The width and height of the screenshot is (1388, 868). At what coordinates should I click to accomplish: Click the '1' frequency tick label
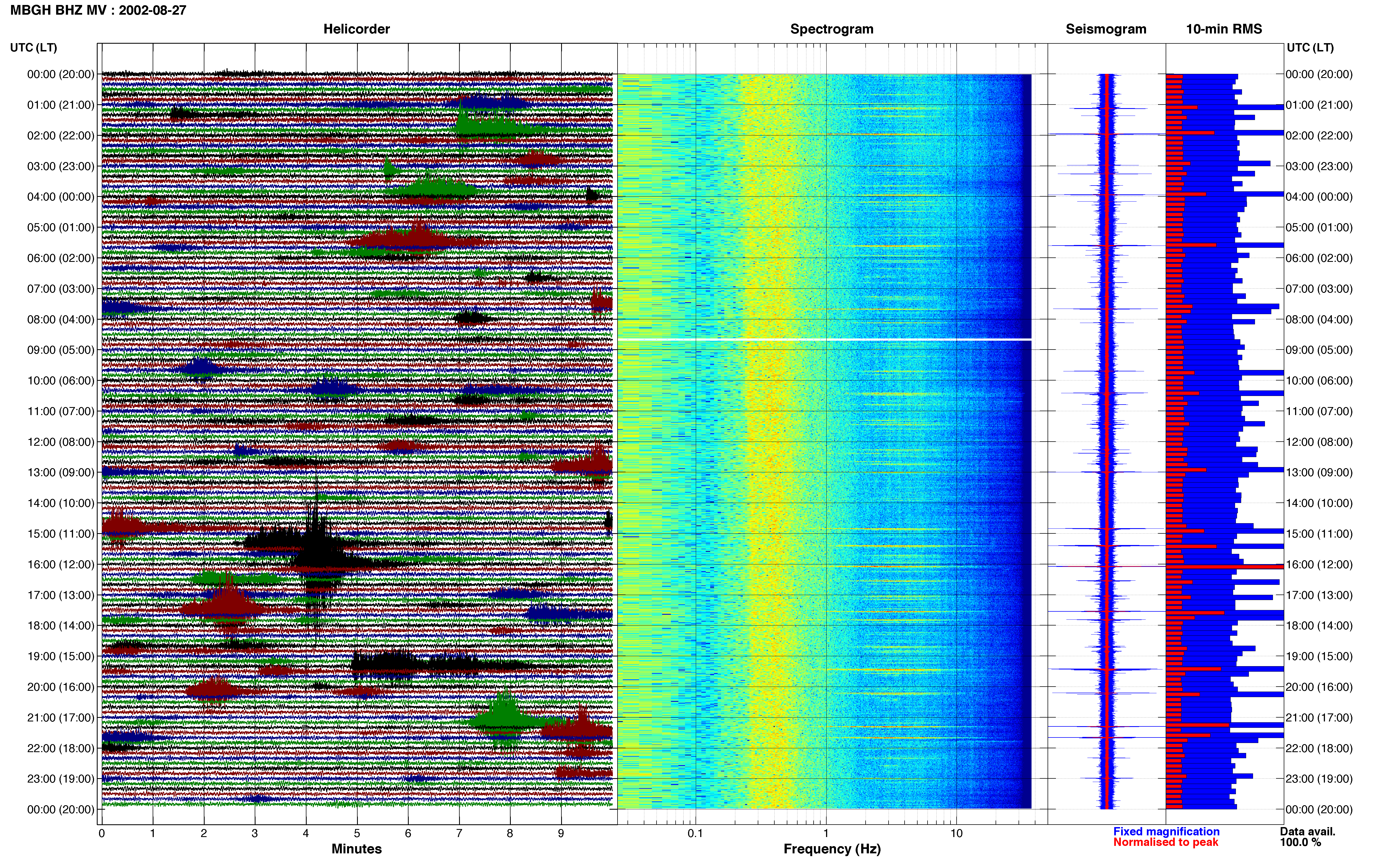click(826, 833)
